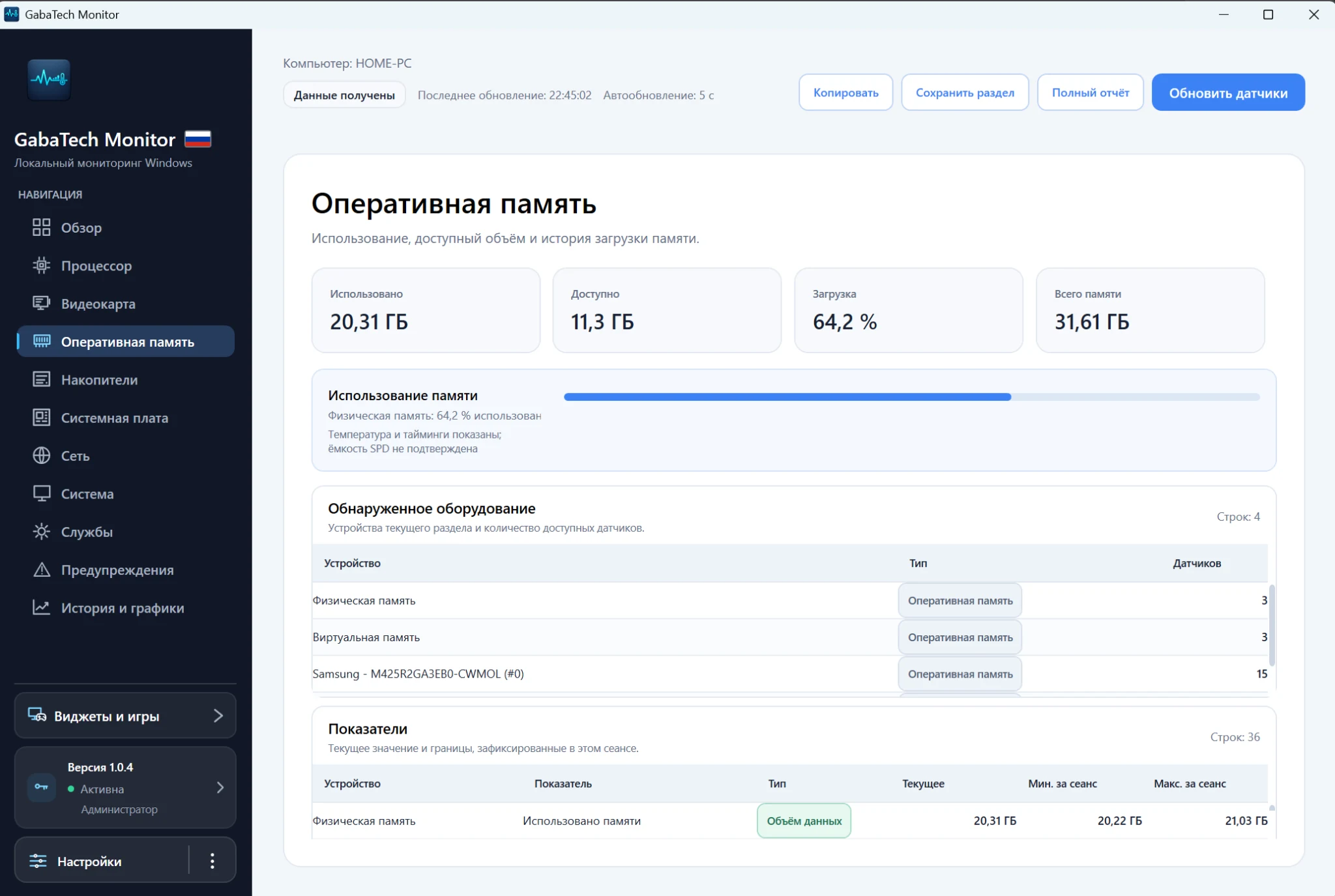Click the Копировать button
Viewport: 1335px width, 896px height.
[845, 93]
